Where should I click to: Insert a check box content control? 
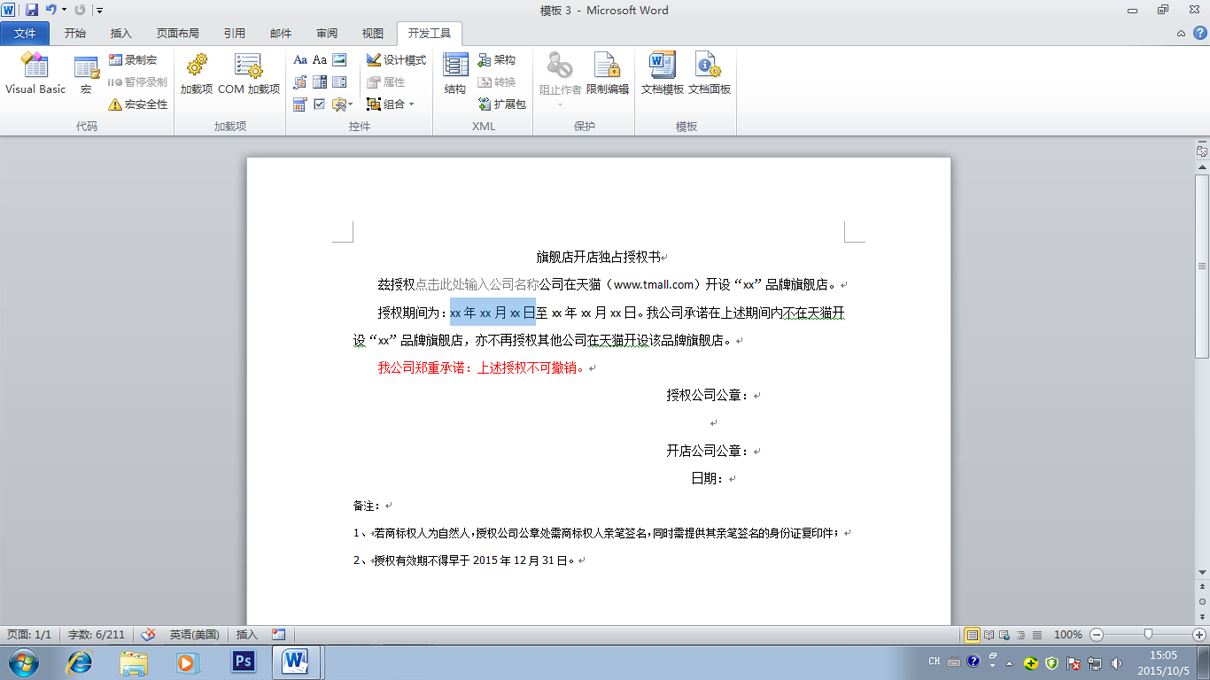tap(320, 104)
